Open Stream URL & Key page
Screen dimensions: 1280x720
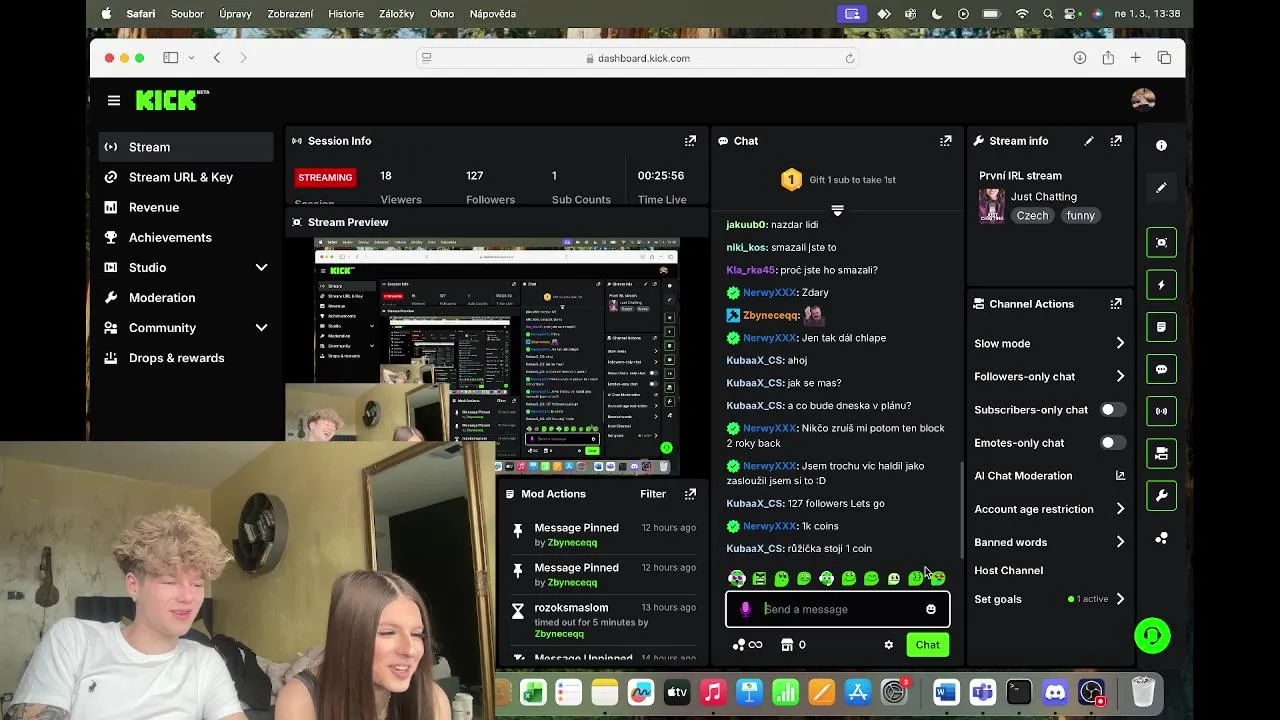tap(186, 177)
